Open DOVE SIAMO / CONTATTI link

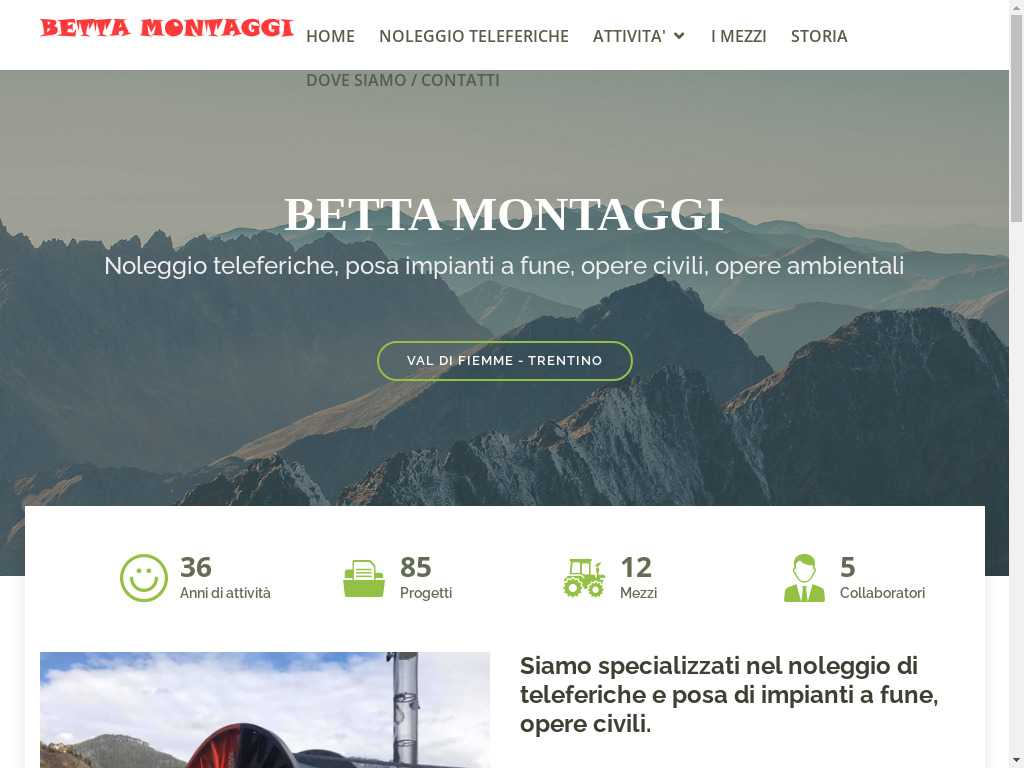tap(403, 80)
